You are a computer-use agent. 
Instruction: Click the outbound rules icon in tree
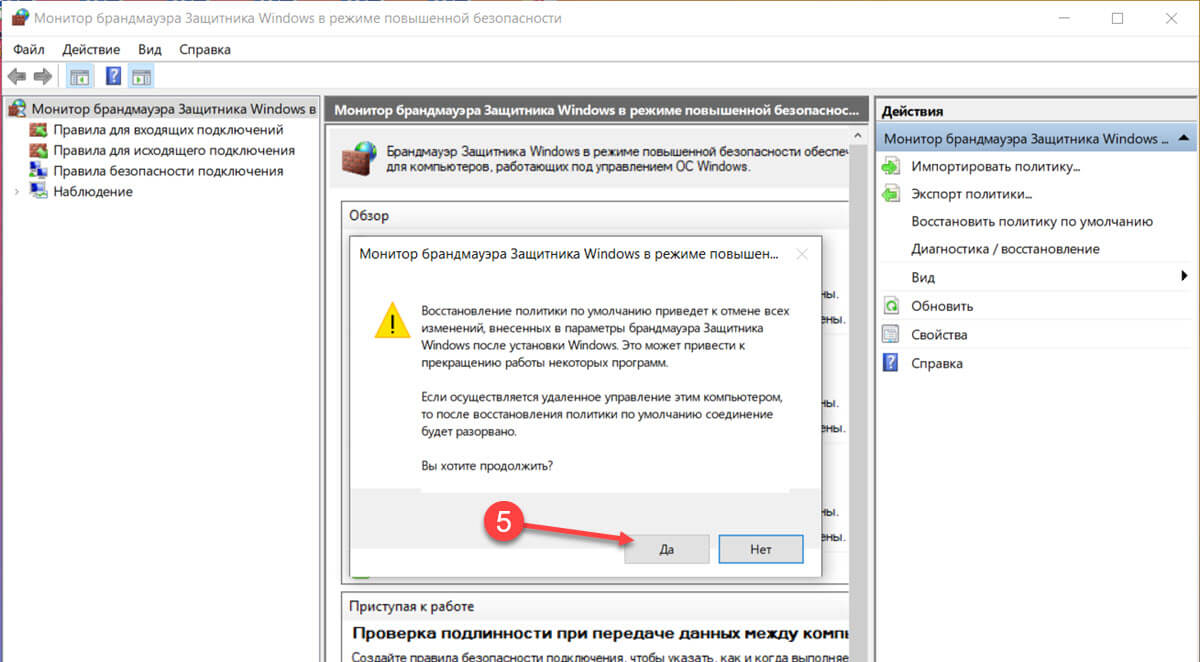(x=38, y=150)
